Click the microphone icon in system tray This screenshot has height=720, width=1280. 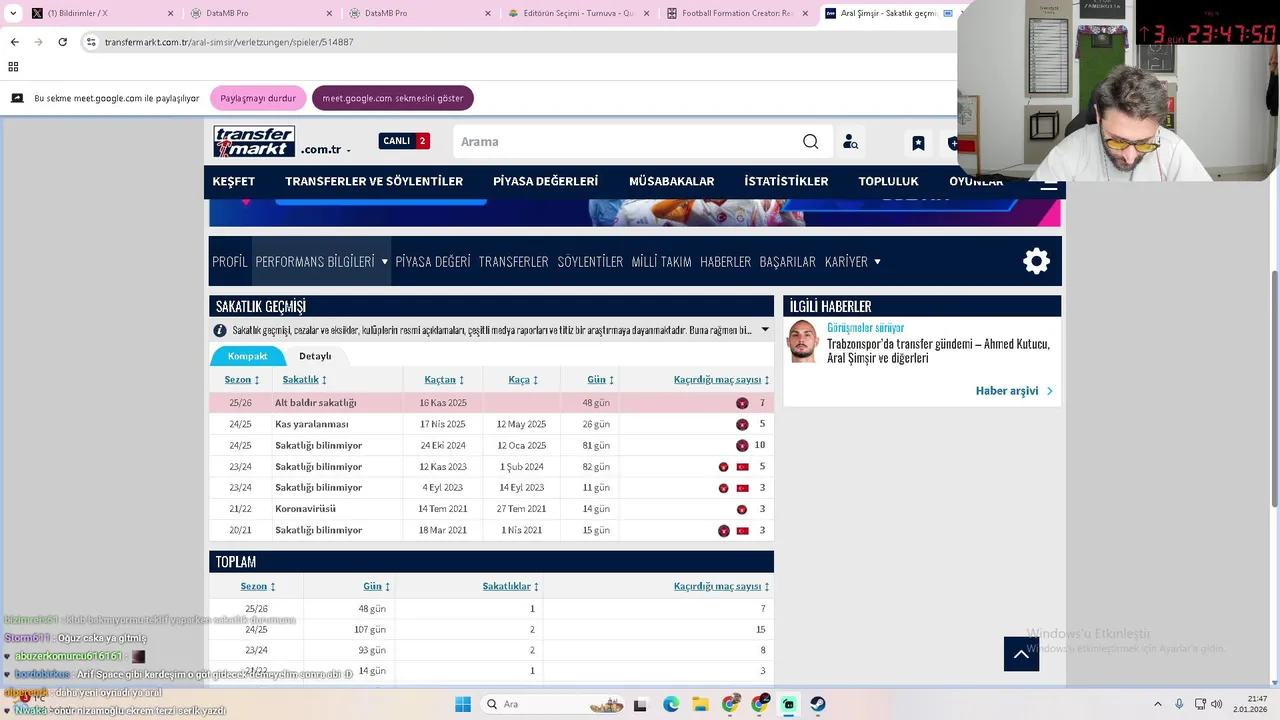pos(1179,704)
